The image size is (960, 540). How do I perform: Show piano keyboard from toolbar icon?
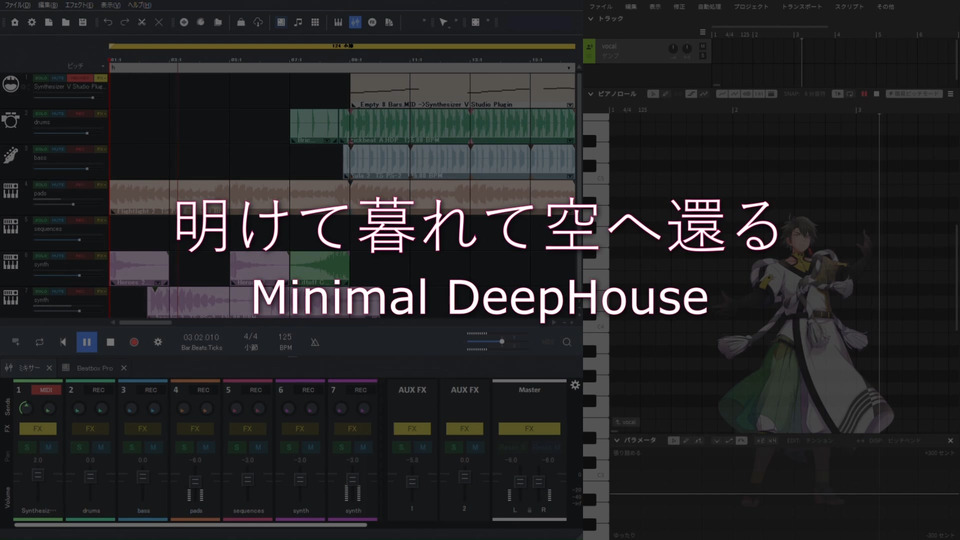click(x=338, y=22)
